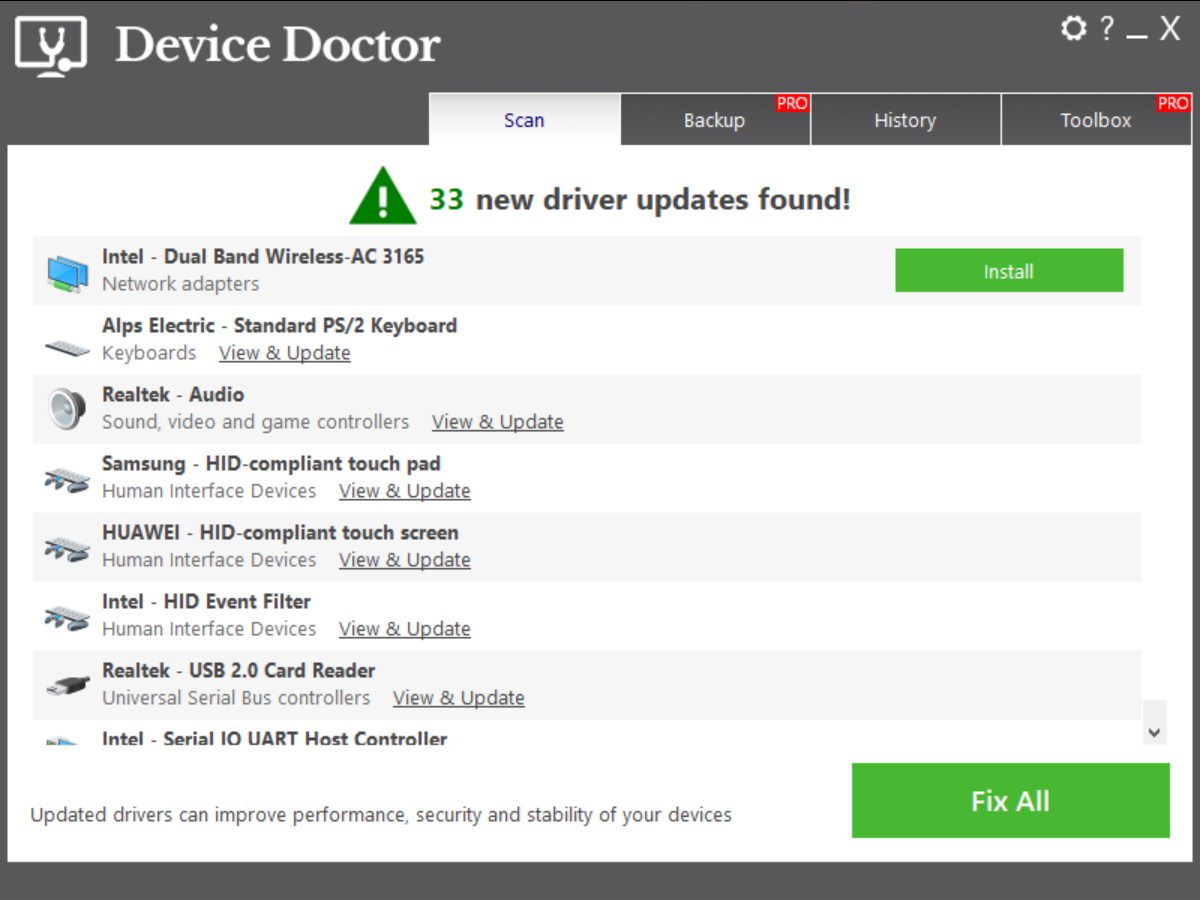Screen dimensions: 1200x900
Task: Open the Toolbox tab
Action: (x=1096, y=120)
